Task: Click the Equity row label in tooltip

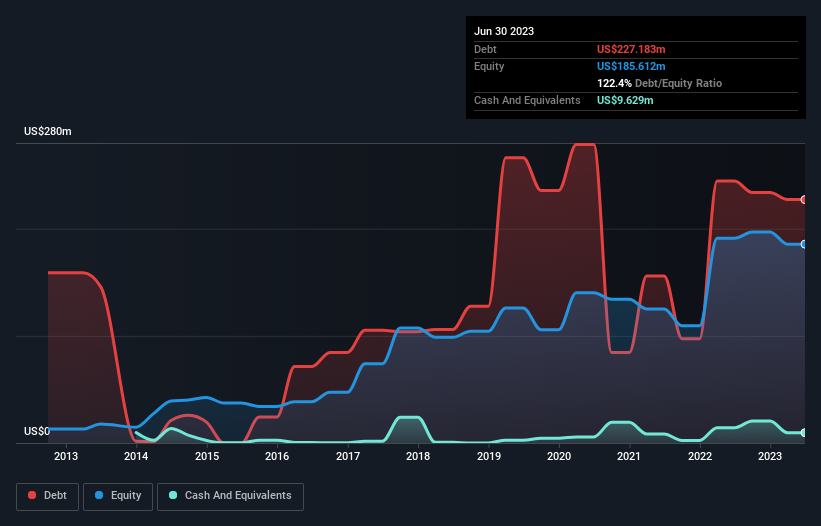Action: pos(489,66)
